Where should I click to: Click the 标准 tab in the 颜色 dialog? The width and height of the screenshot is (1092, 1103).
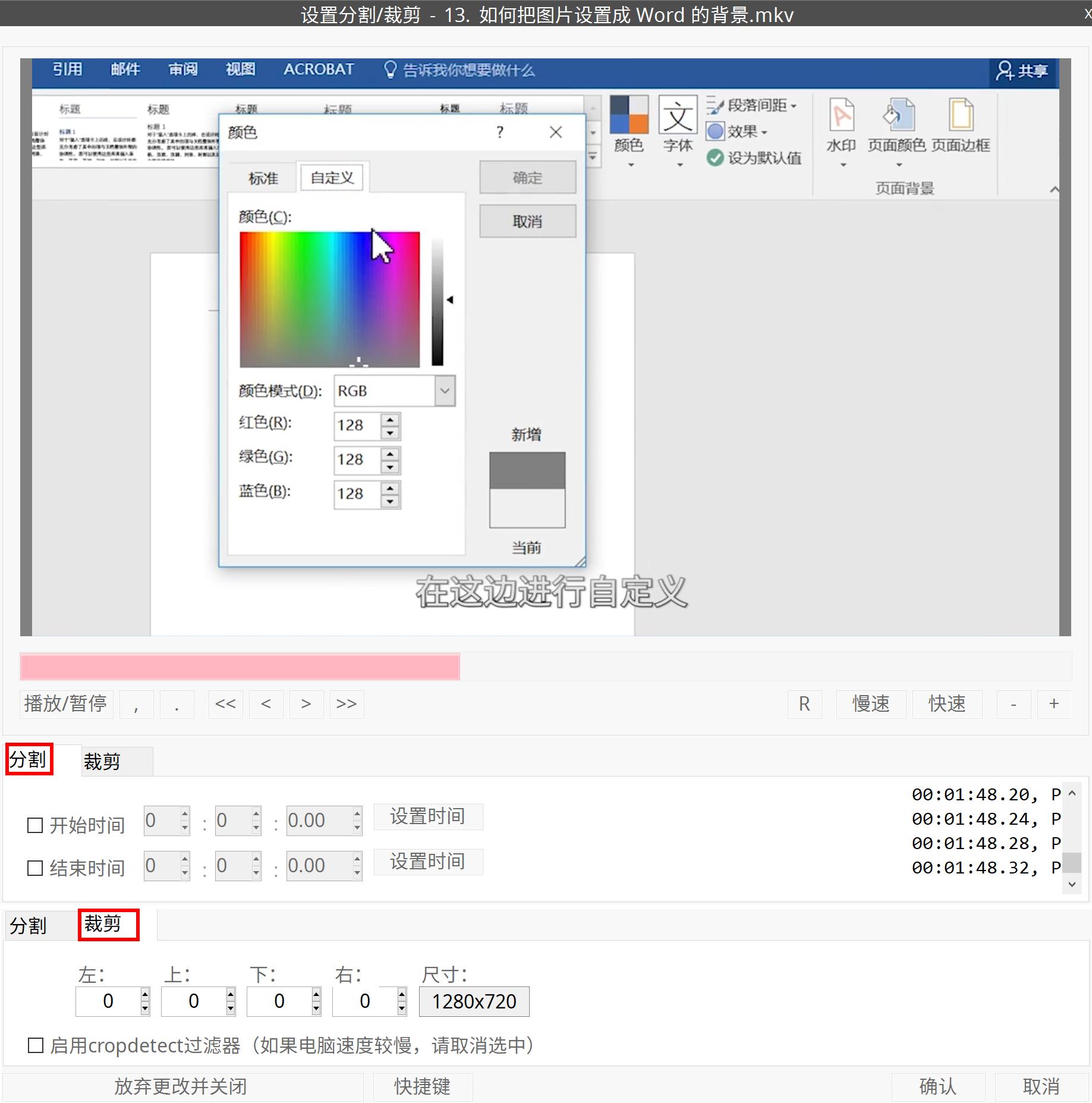tap(263, 178)
